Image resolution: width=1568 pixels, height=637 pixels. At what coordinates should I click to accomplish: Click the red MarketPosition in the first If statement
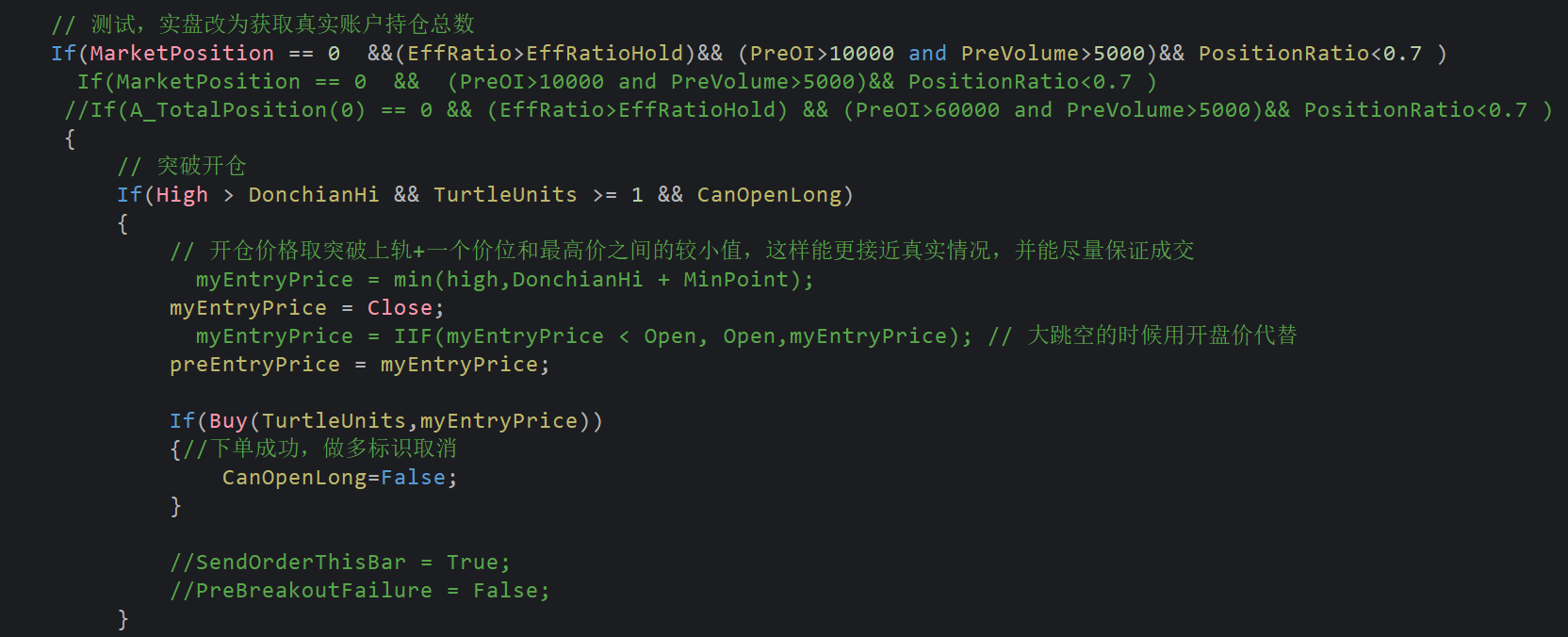[182, 54]
